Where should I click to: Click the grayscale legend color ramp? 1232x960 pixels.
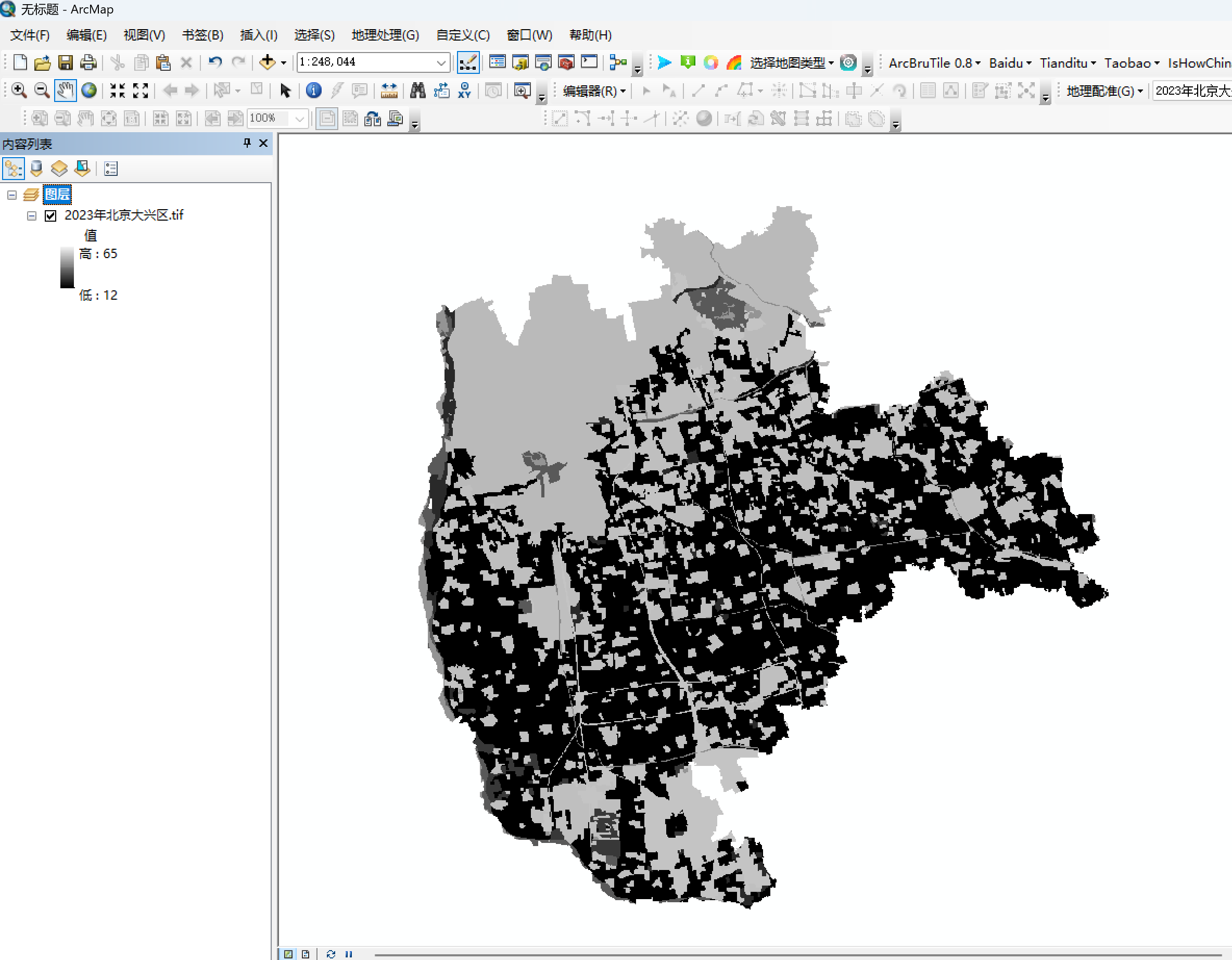(67, 267)
